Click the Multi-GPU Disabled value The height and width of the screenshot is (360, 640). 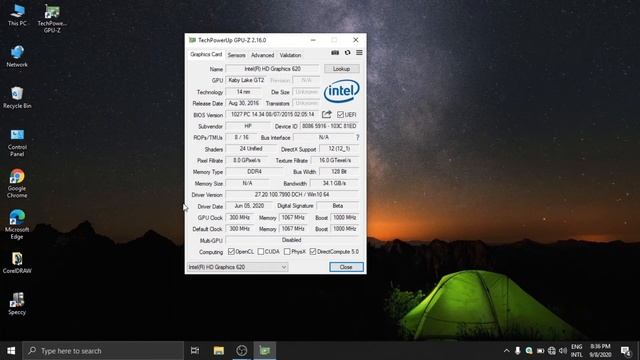[x=292, y=240]
